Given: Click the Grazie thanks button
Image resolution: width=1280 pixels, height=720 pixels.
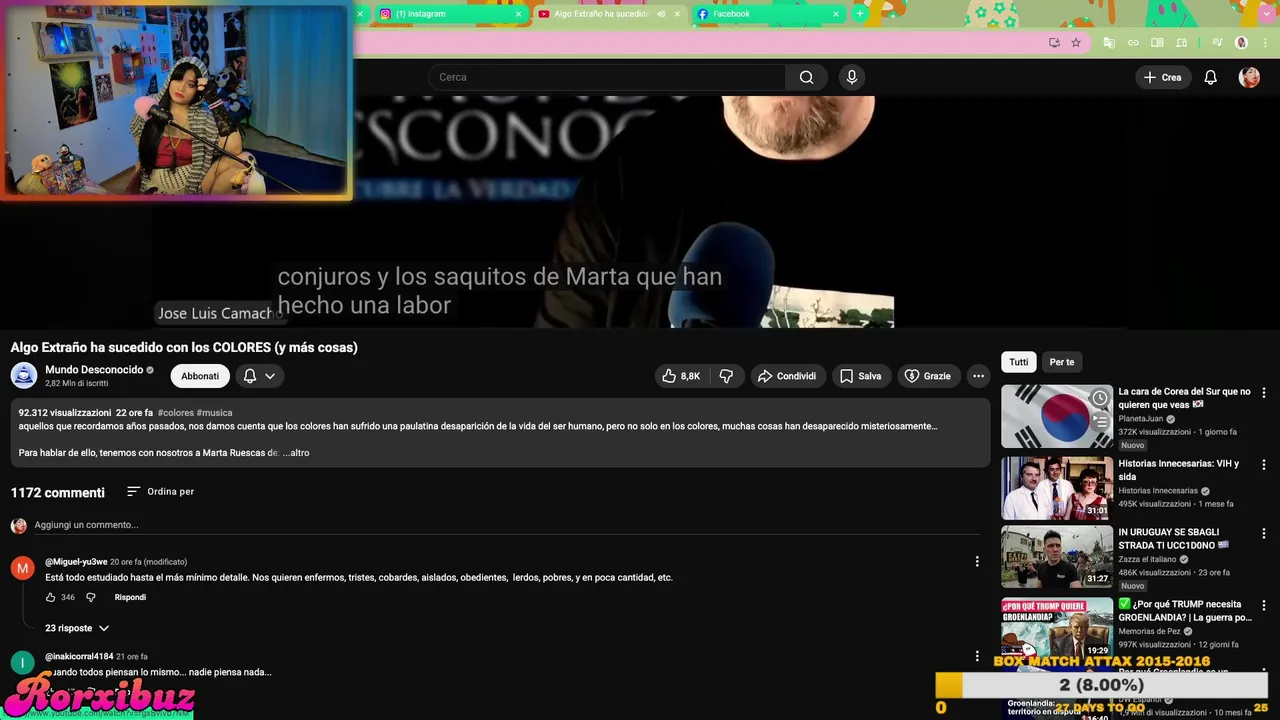Looking at the screenshot, I should point(927,376).
